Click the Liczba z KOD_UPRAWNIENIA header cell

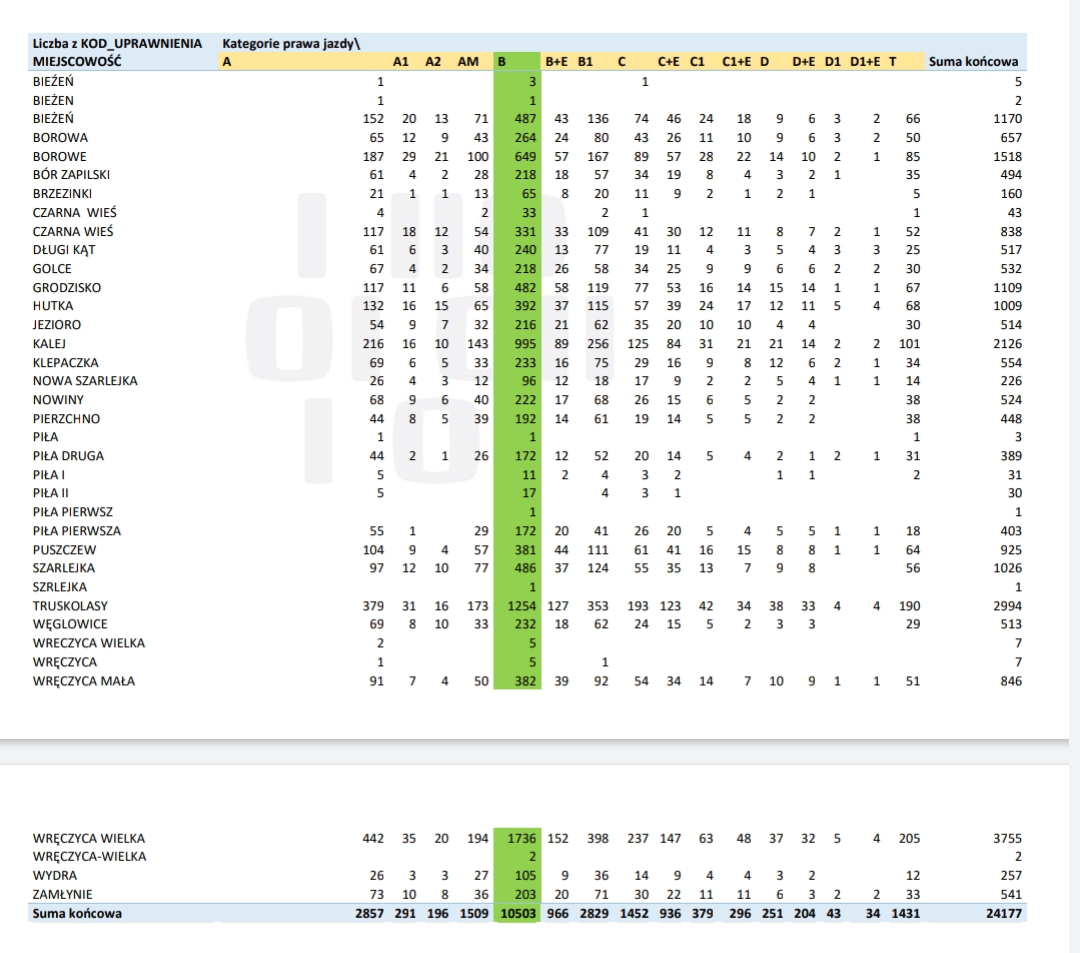(117, 44)
